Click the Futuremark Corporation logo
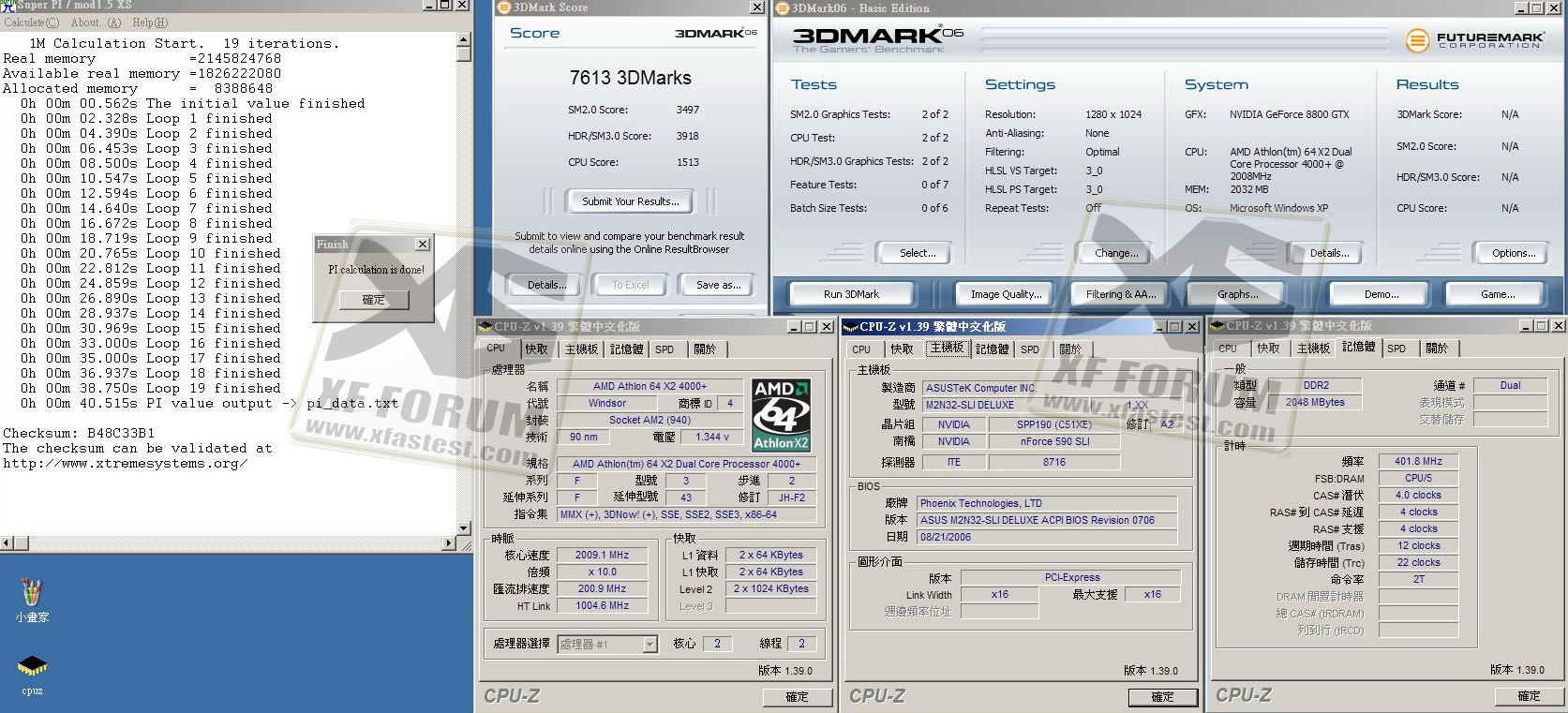The height and width of the screenshot is (713, 1568). click(1473, 40)
